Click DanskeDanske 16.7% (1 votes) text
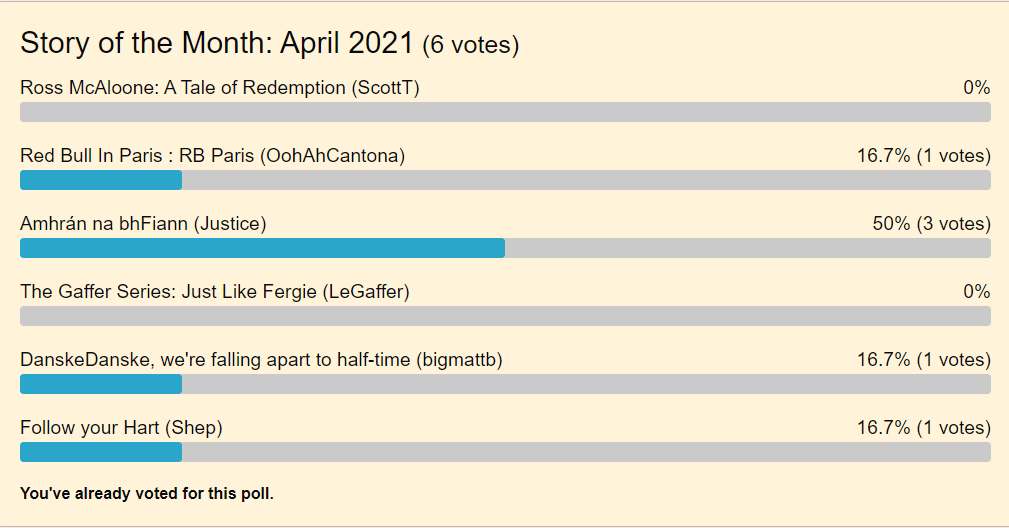This screenshot has height=528, width=1009. tap(923, 360)
